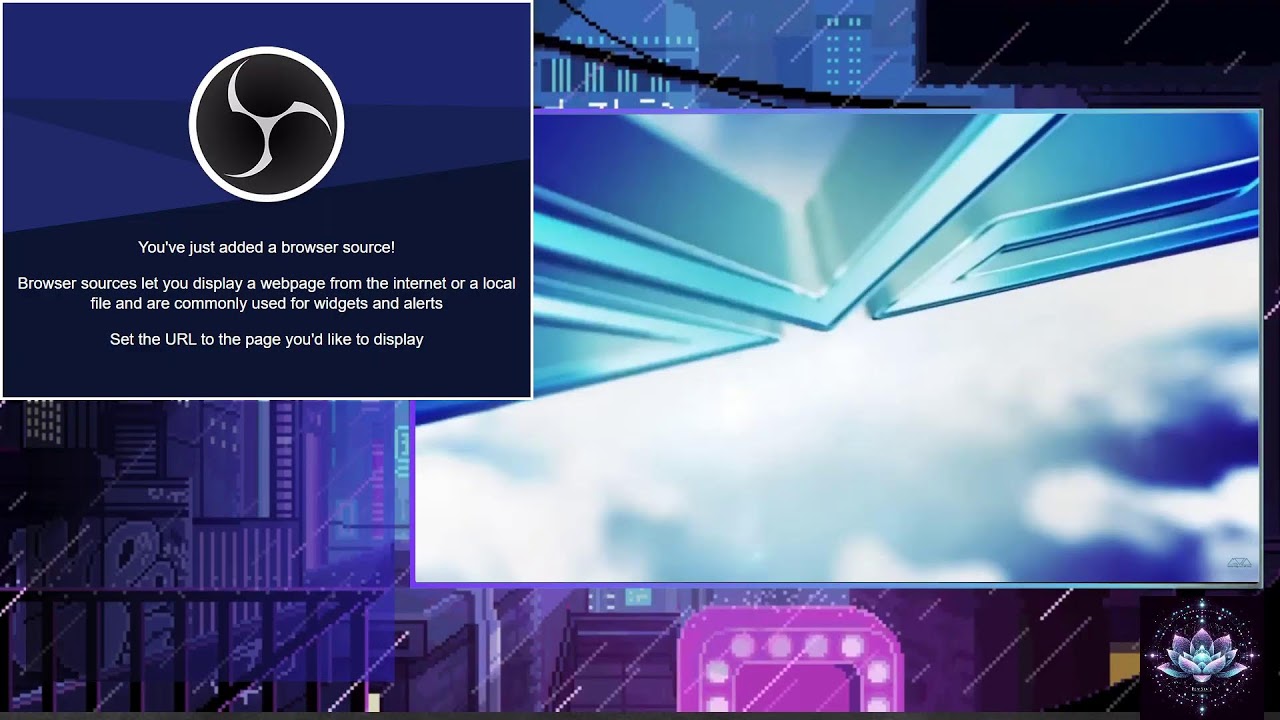Click "You've just added a browser source!" text
Image resolution: width=1280 pixels, height=720 pixels.
coord(266,247)
